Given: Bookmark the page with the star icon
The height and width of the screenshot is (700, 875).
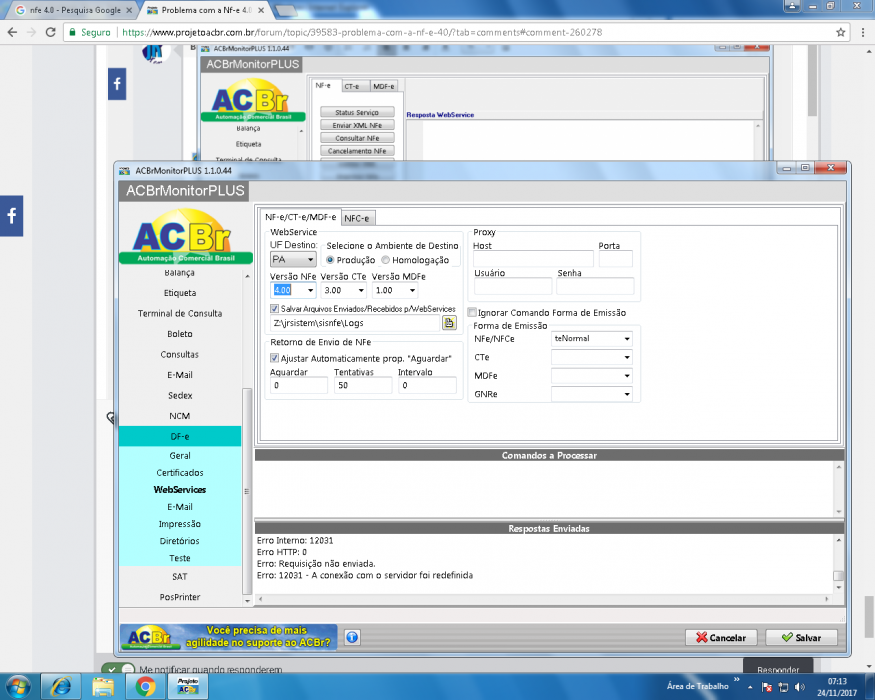Looking at the screenshot, I should [840, 32].
